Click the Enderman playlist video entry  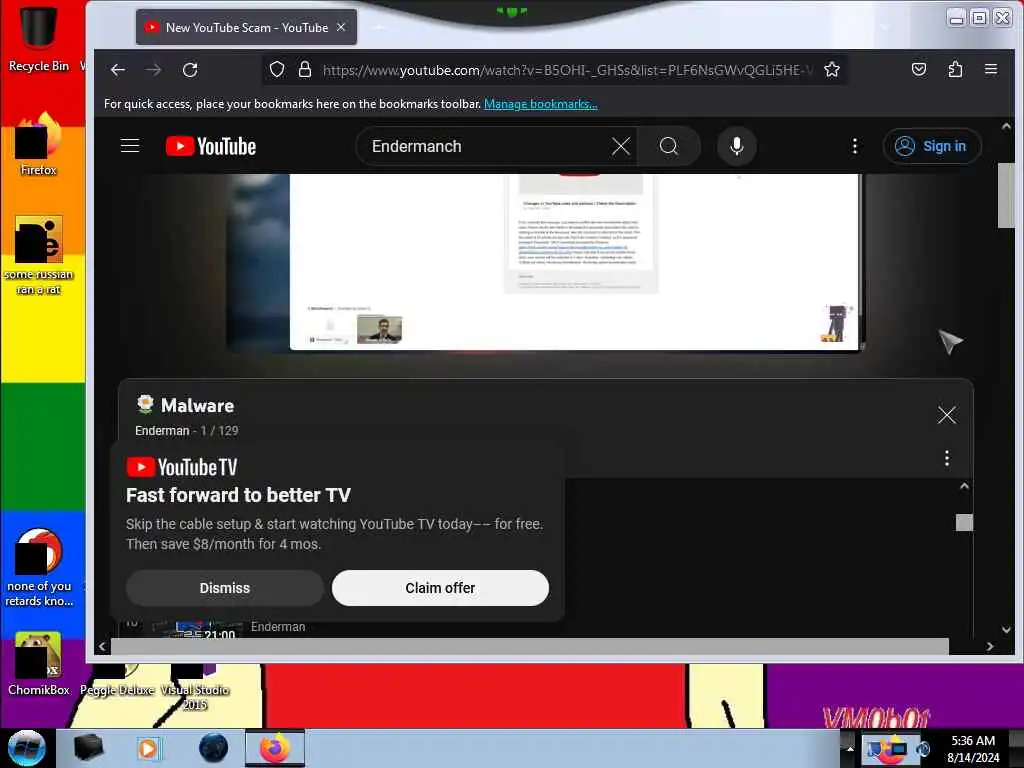[x=278, y=627]
